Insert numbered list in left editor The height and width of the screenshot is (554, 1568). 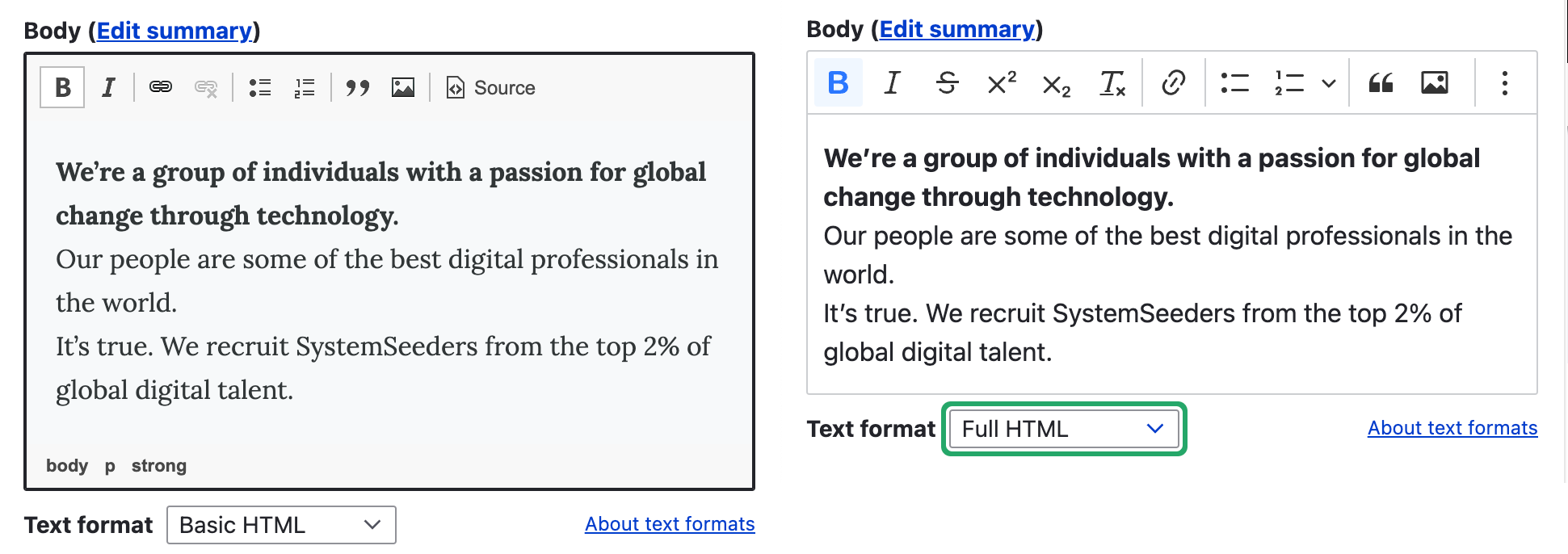click(305, 87)
